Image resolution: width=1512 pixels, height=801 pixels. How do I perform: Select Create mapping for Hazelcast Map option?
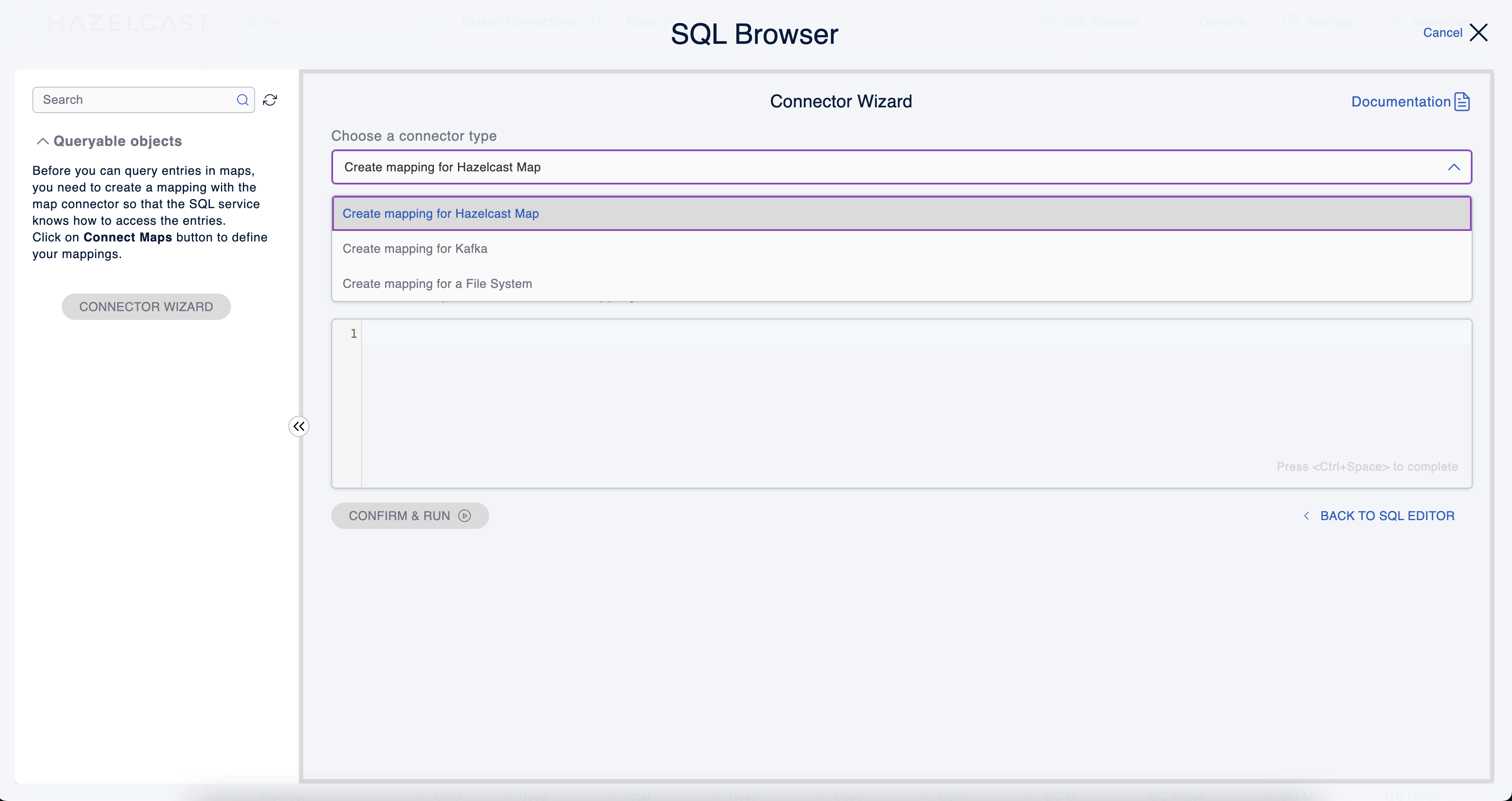[x=441, y=213]
